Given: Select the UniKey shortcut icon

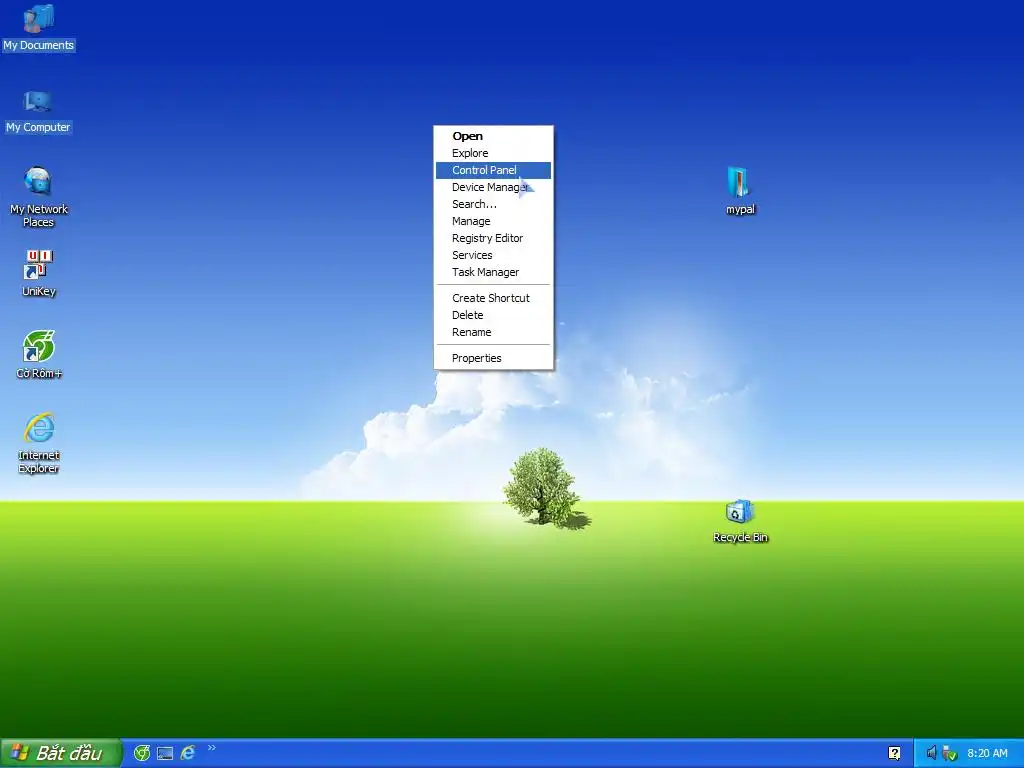Looking at the screenshot, I should click(39, 273).
